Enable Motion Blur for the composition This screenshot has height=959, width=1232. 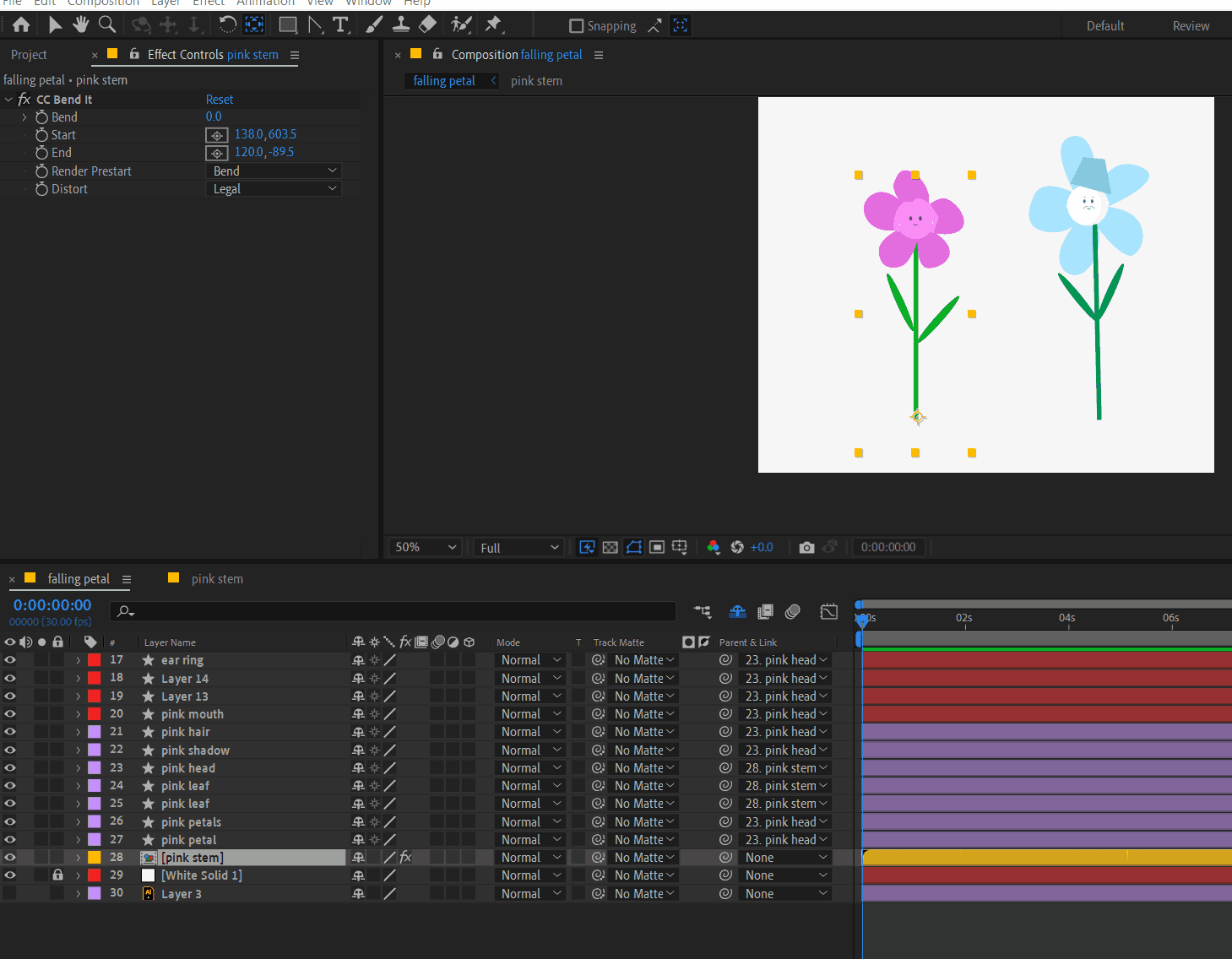click(x=792, y=611)
